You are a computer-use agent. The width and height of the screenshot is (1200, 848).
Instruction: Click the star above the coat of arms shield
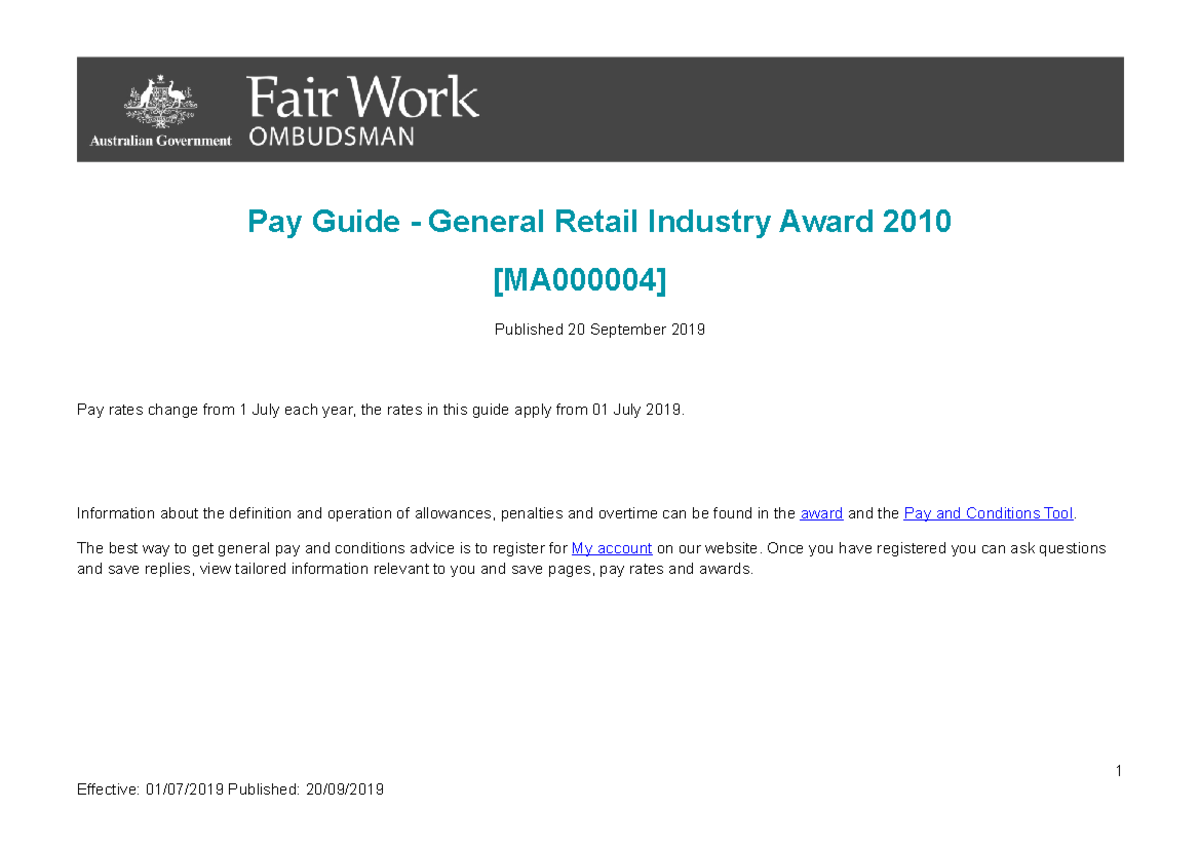[x=160, y=78]
